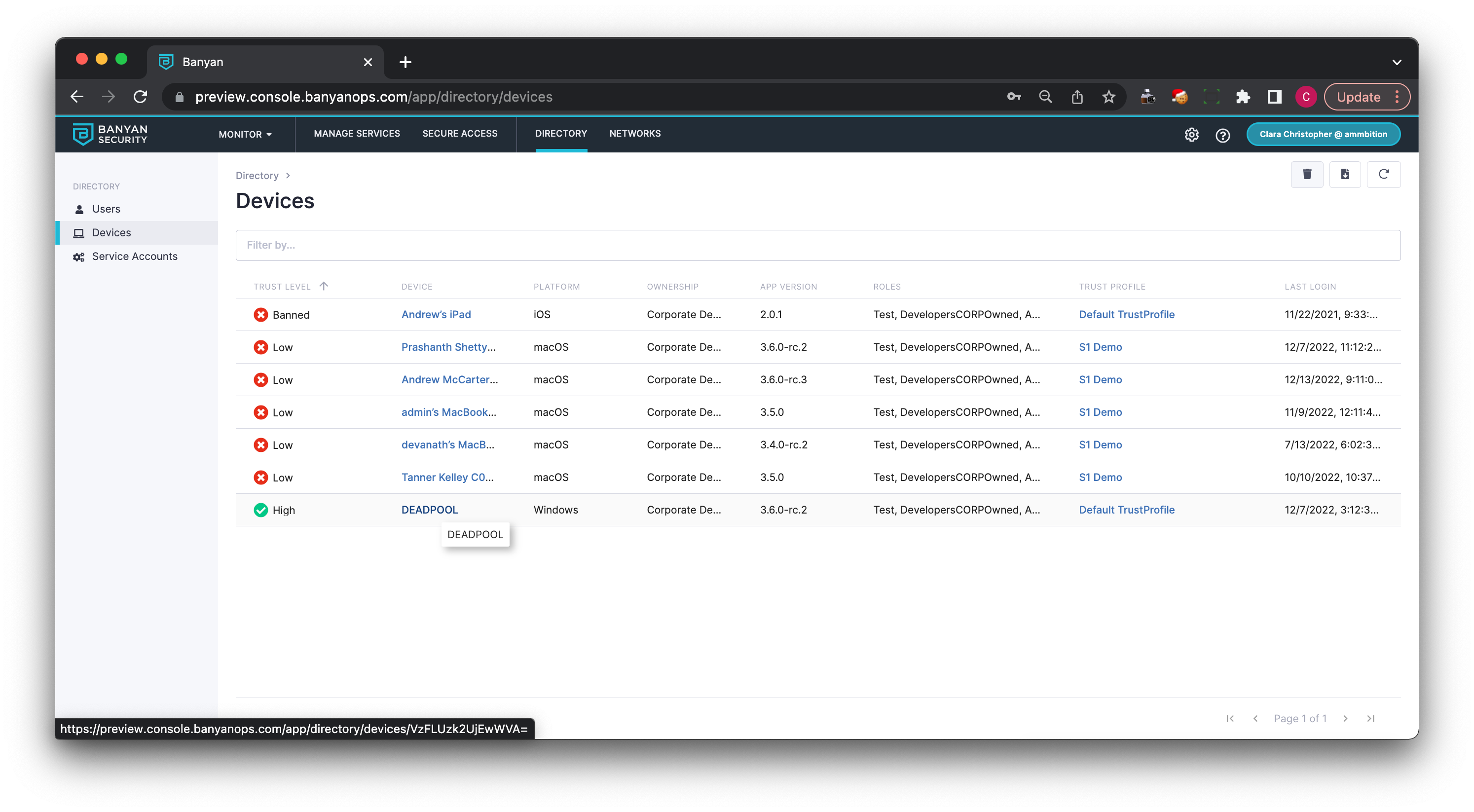The image size is (1474, 812).
Task: Open Manage Services tab
Action: pos(357,133)
